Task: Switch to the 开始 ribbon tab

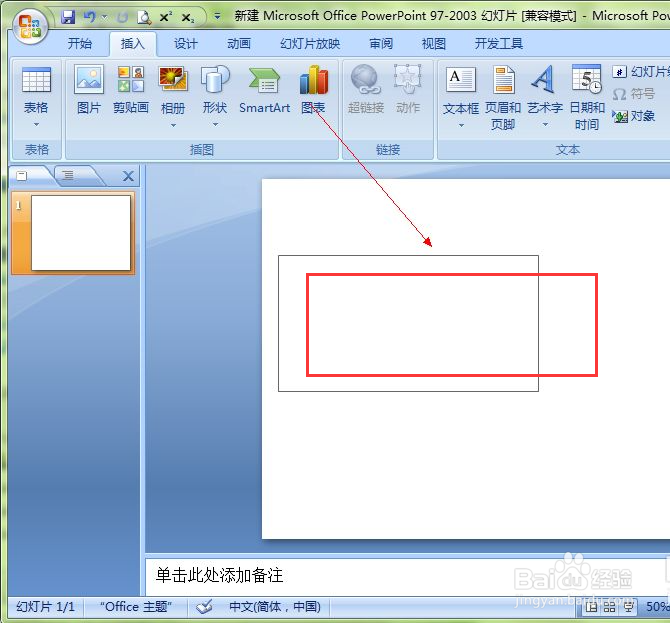Action: point(80,44)
